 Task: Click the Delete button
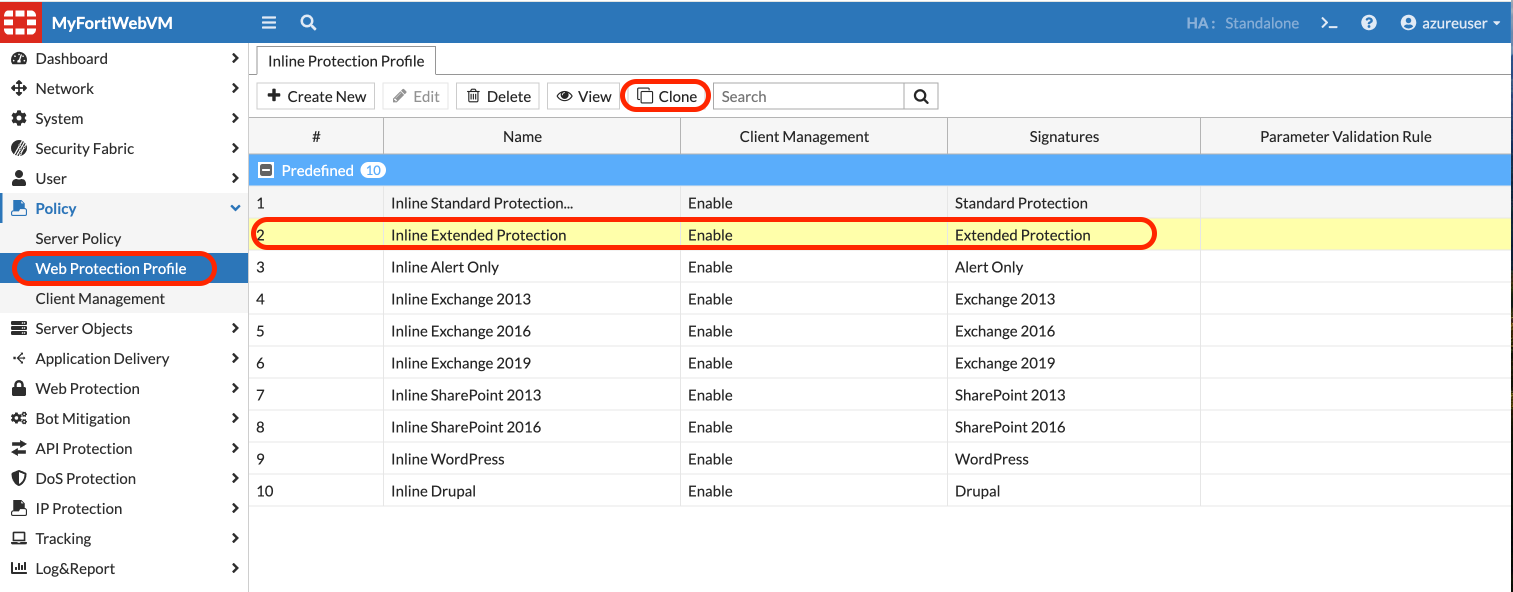[498, 97]
